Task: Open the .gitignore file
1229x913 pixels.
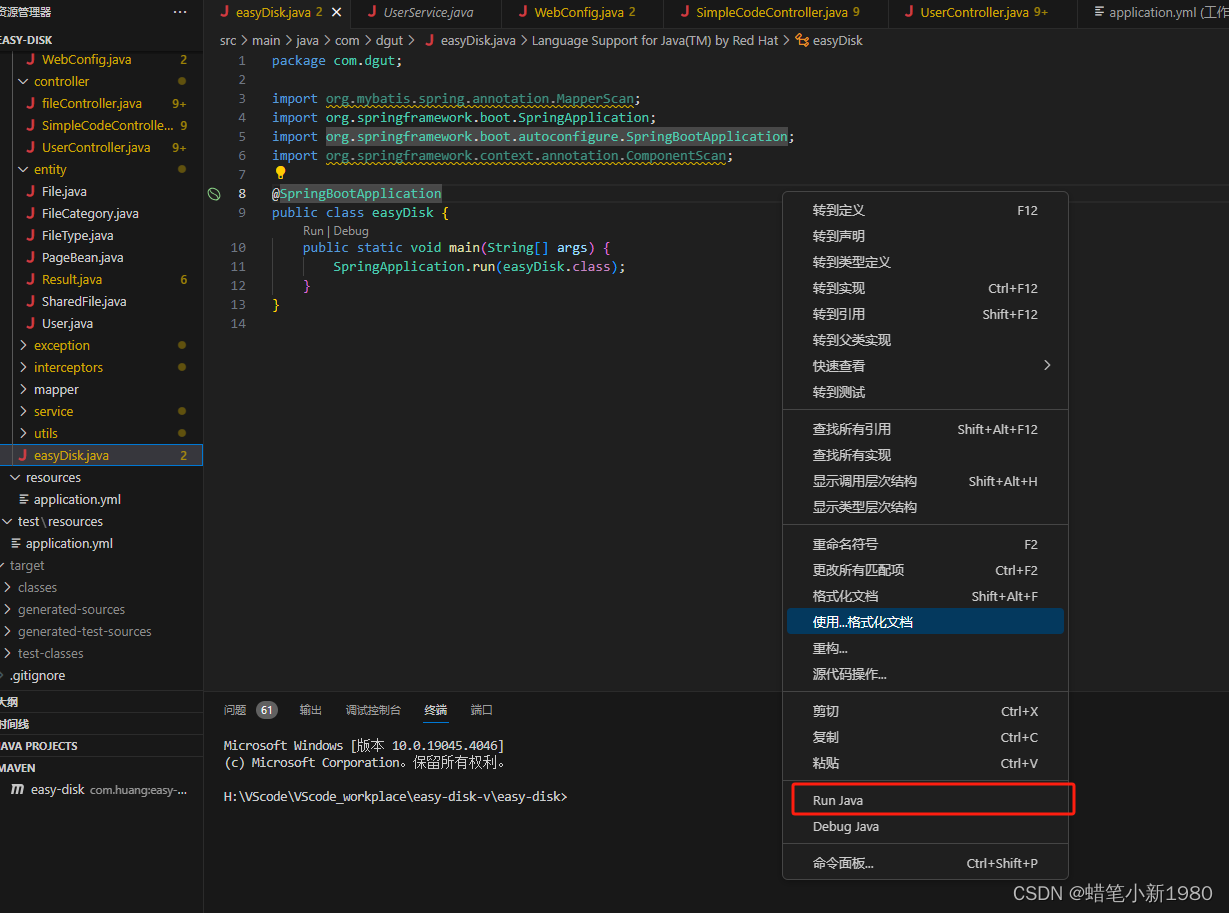Action: pyautogui.click(x=37, y=676)
